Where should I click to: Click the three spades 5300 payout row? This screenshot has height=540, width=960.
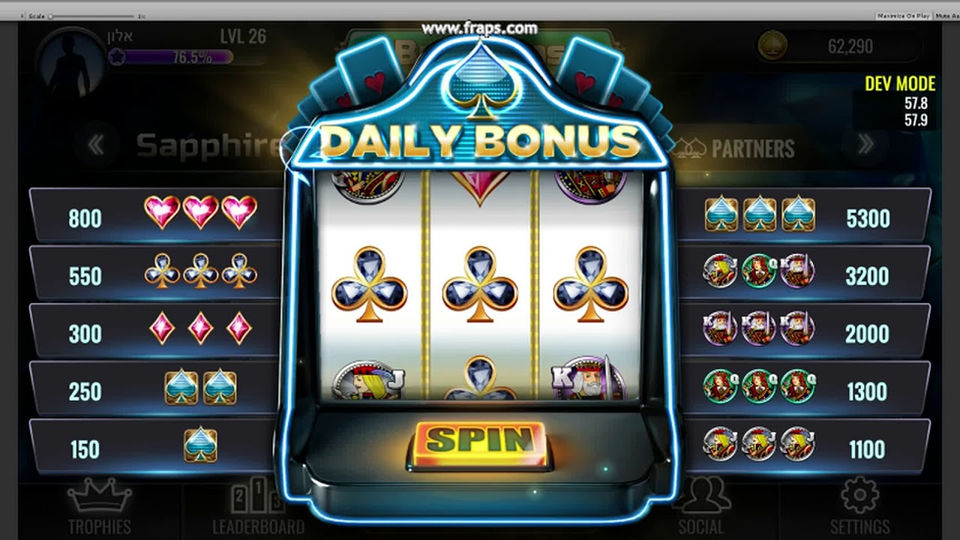pos(804,215)
